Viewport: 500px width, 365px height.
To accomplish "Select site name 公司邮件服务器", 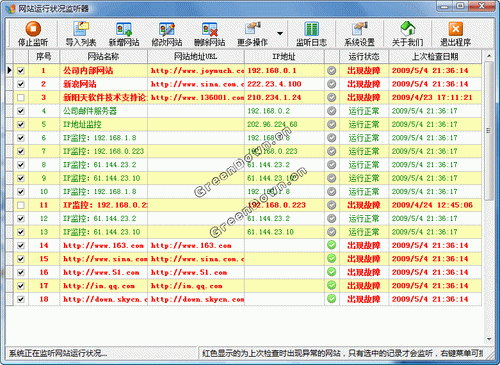I will coord(90,111).
